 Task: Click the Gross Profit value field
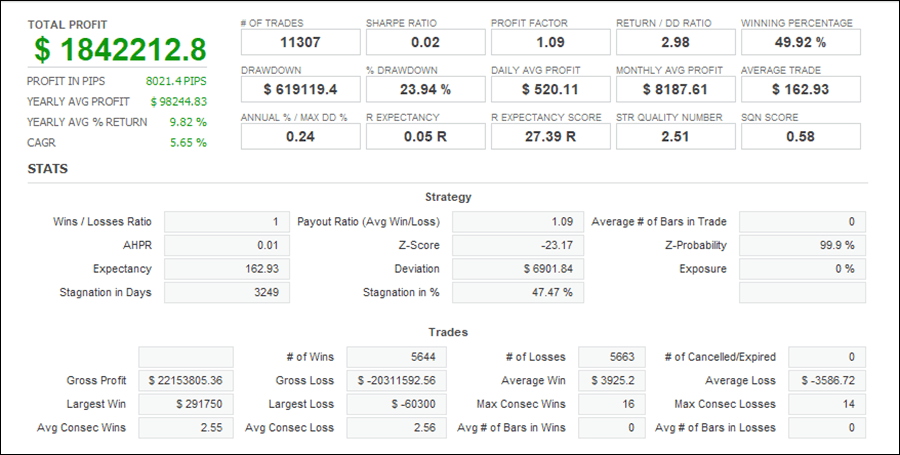tap(186, 380)
